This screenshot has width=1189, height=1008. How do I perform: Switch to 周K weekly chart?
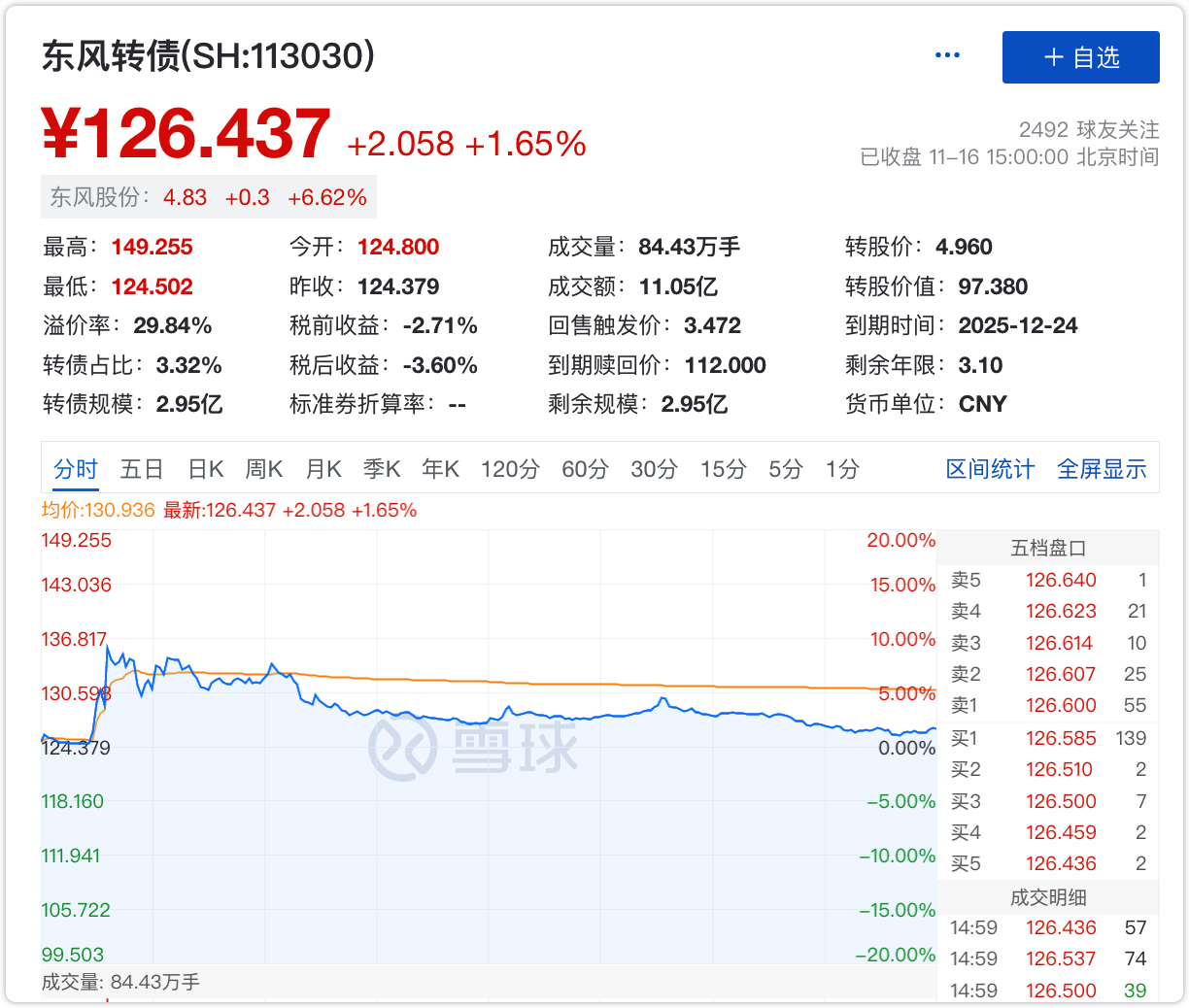pos(264,470)
